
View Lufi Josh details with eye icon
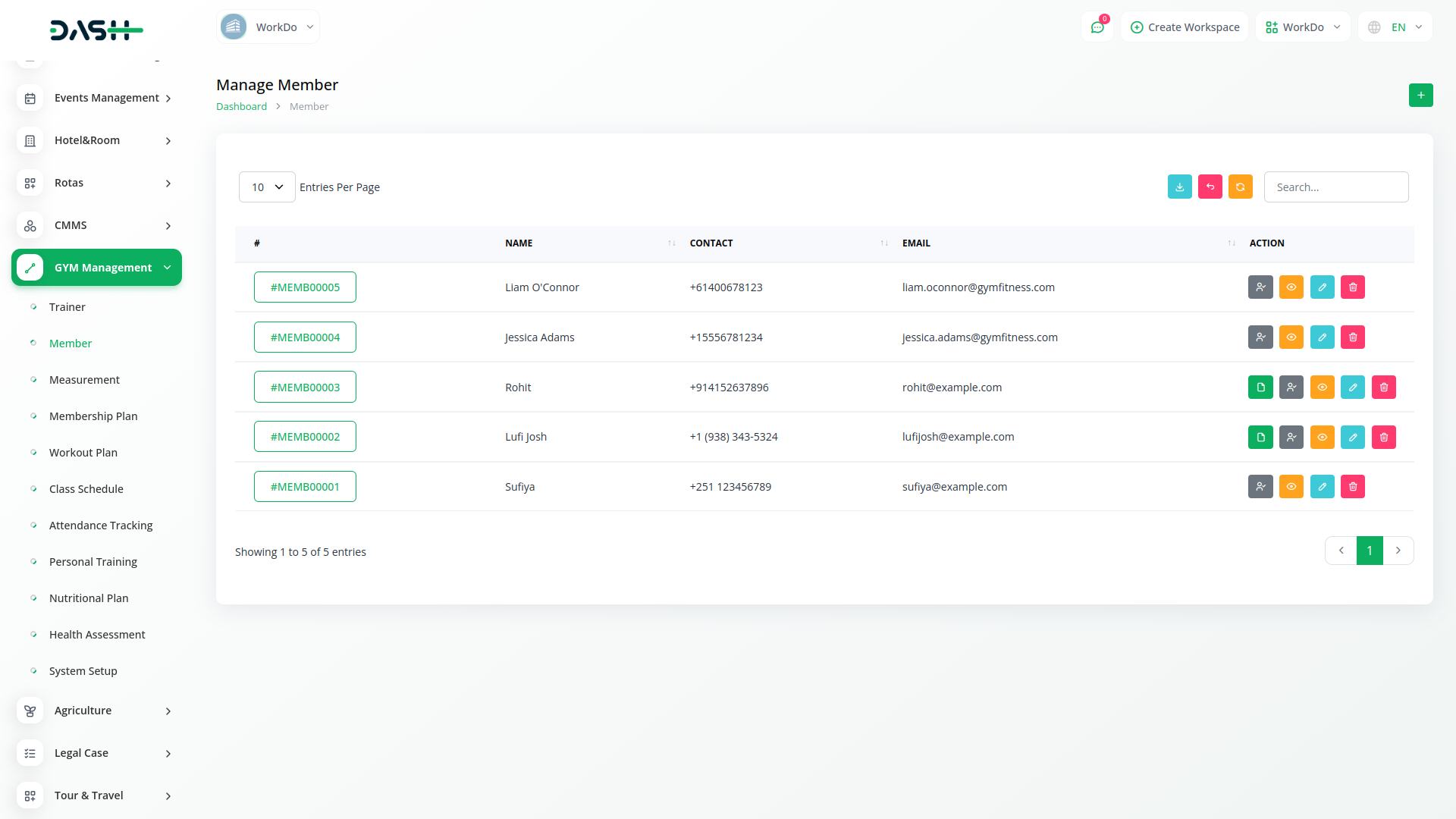[x=1322, y=438]
